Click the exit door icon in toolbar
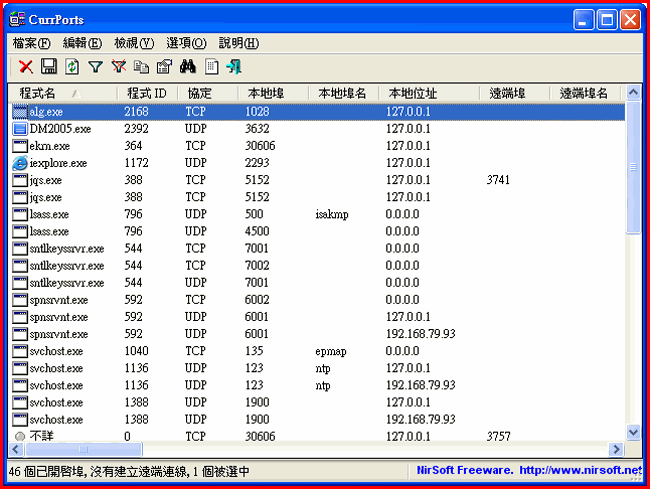The height and width of the screenshot is (489, 650). [x=234, y=67]
